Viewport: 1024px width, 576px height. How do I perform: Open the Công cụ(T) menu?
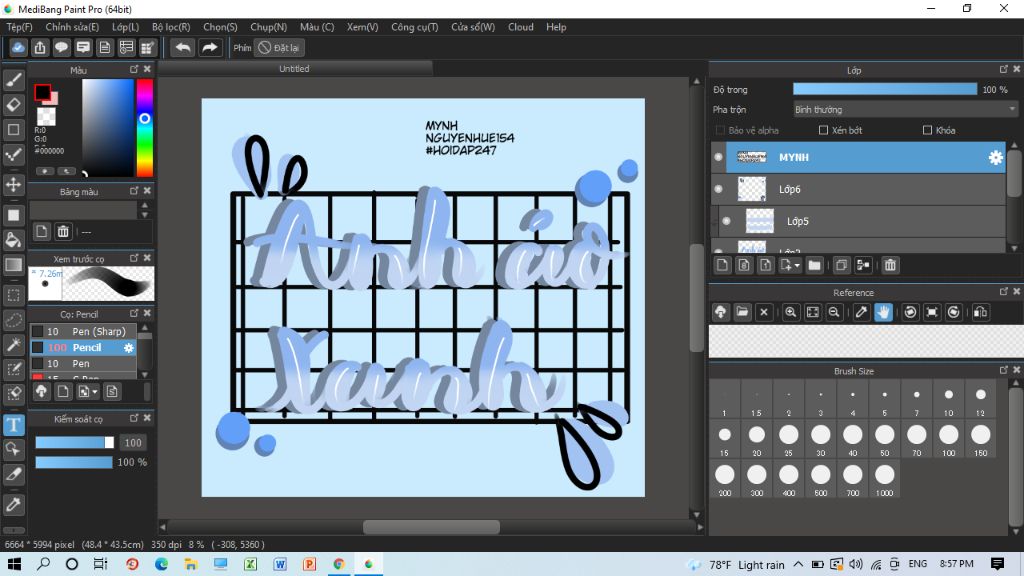coord(415,27)
